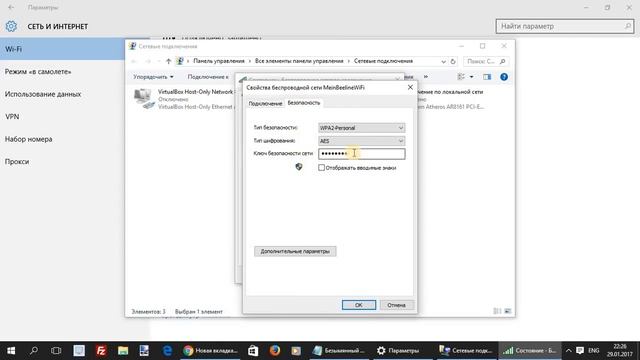Switch to 'Состояние - Б...' taskbar window

coord(530,351)
